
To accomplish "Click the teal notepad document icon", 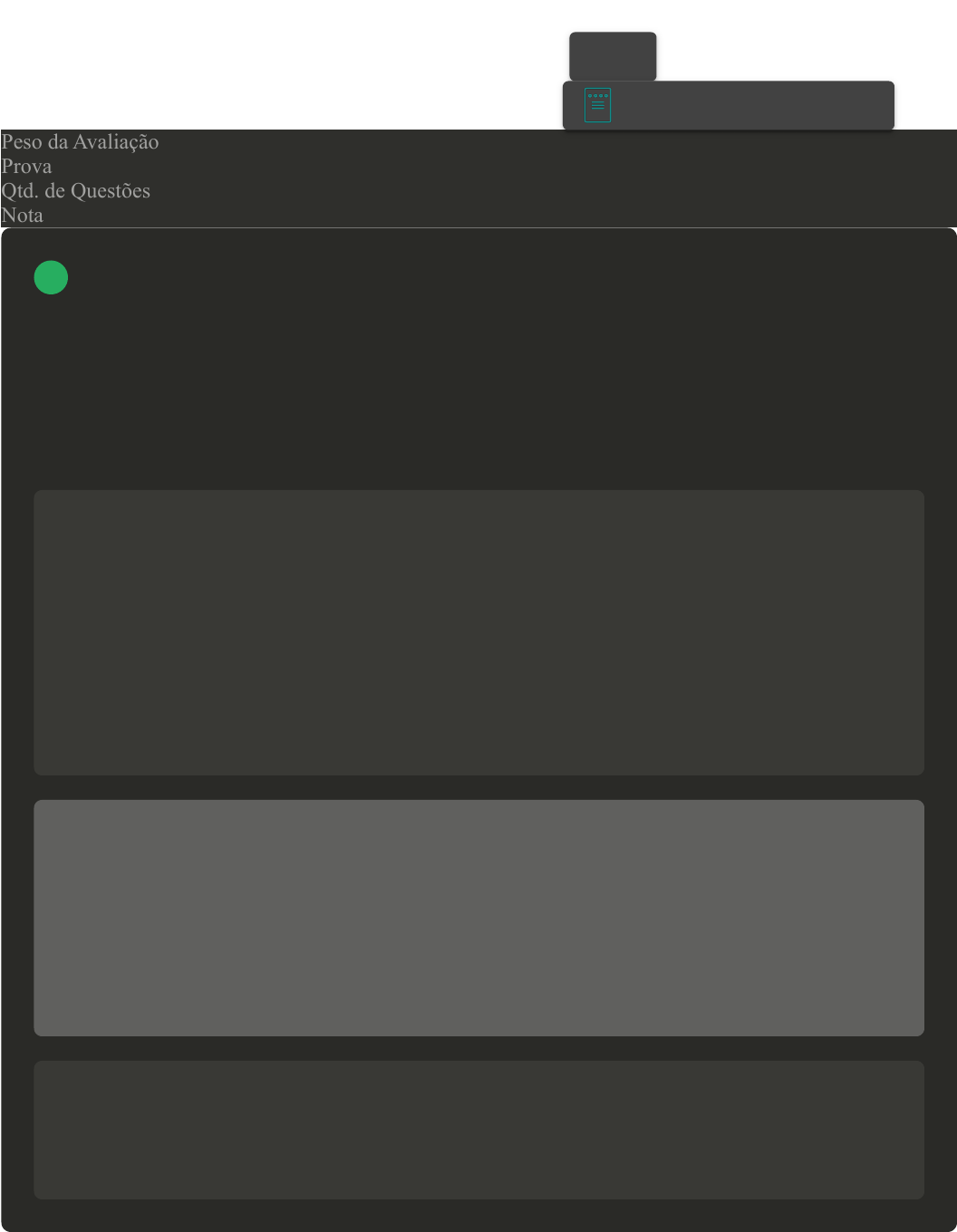I will point(597,105).
